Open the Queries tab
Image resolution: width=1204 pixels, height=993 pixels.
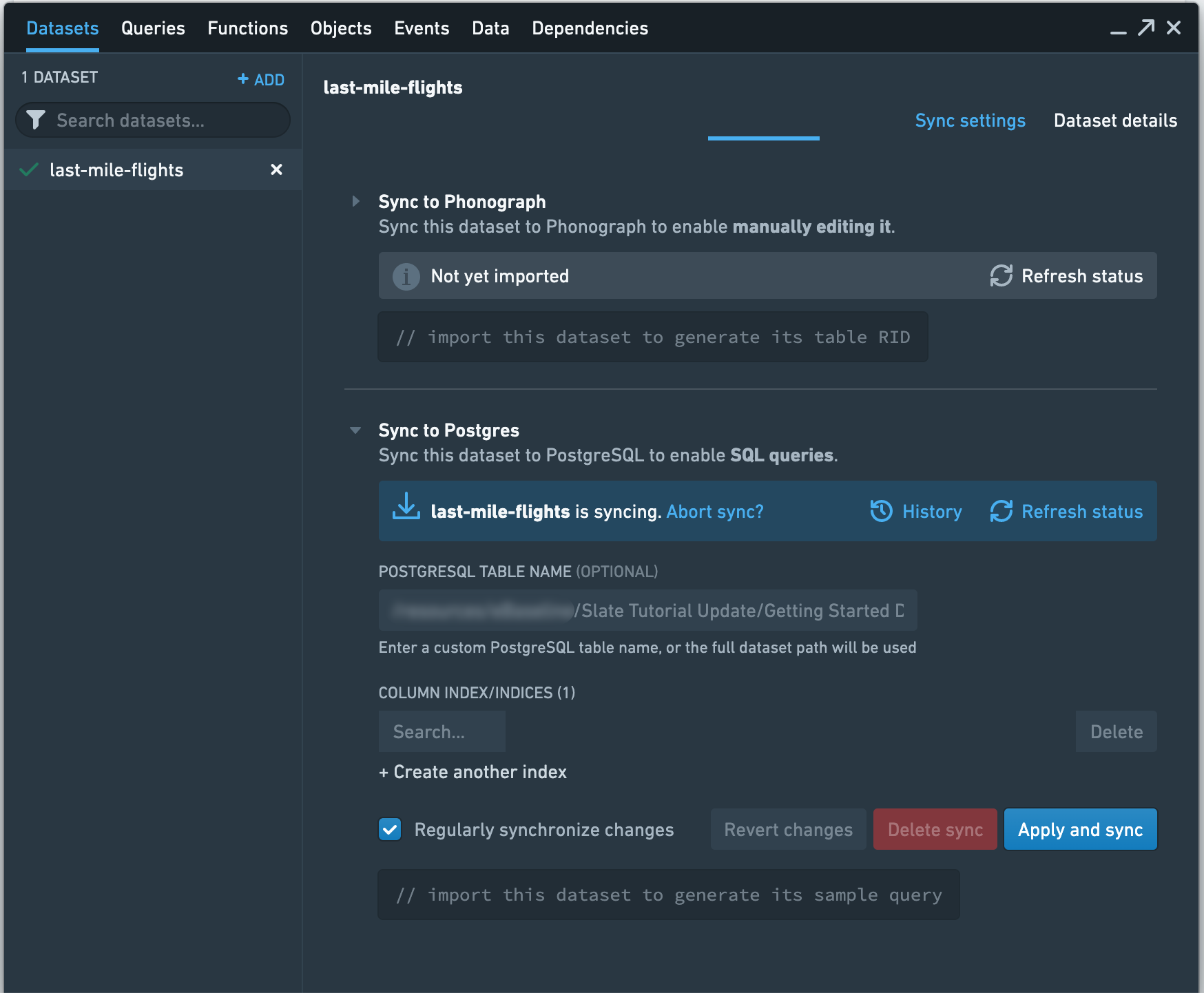click(153, 28)
